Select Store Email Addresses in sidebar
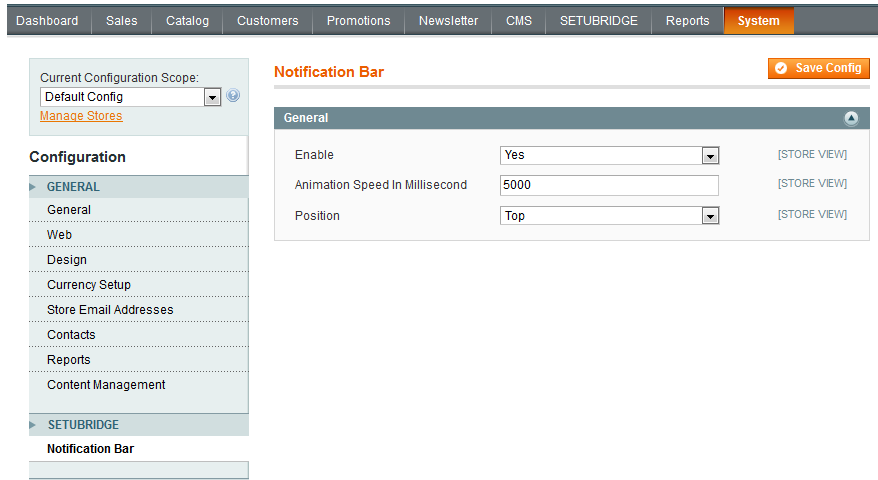The height and width of the screenshot is (480, 878). [x=110, y=310]
